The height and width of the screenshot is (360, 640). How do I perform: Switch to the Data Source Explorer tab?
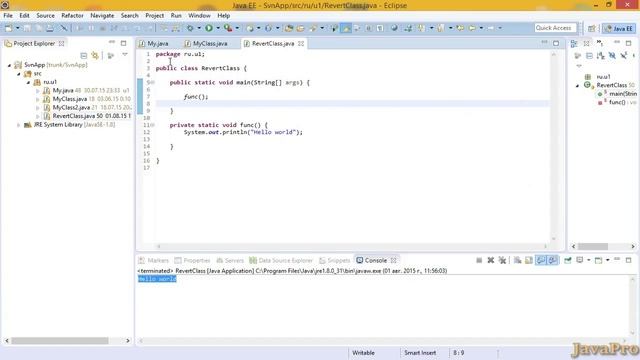pos(281,260)
